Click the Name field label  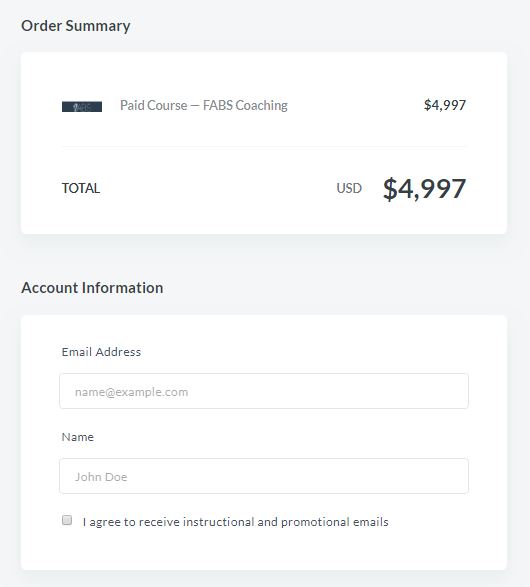coord(77,437)
